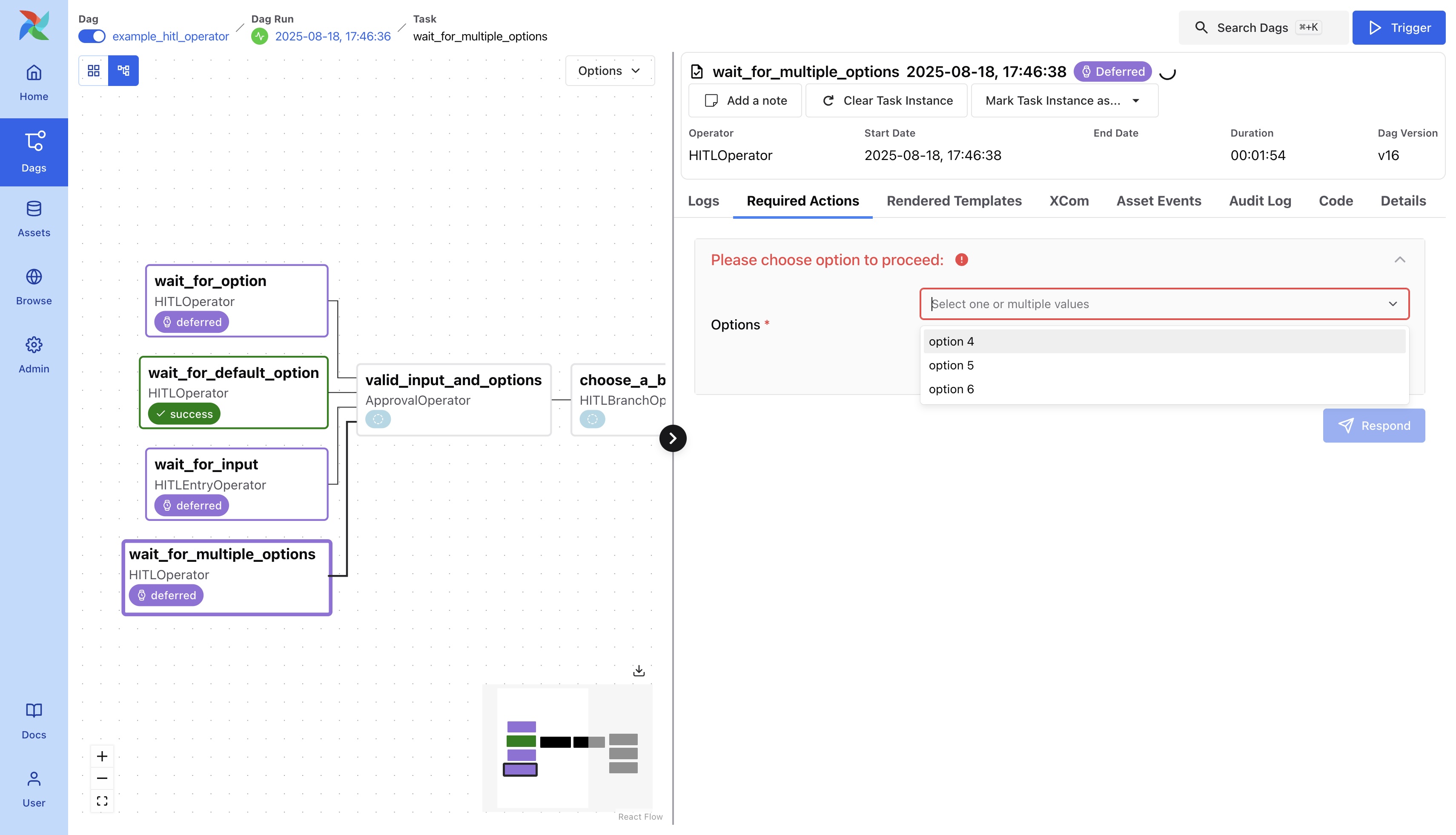The image size is (1456, 835).
Task: Open the Dags section in sidebar
Action: click(34, 152)
